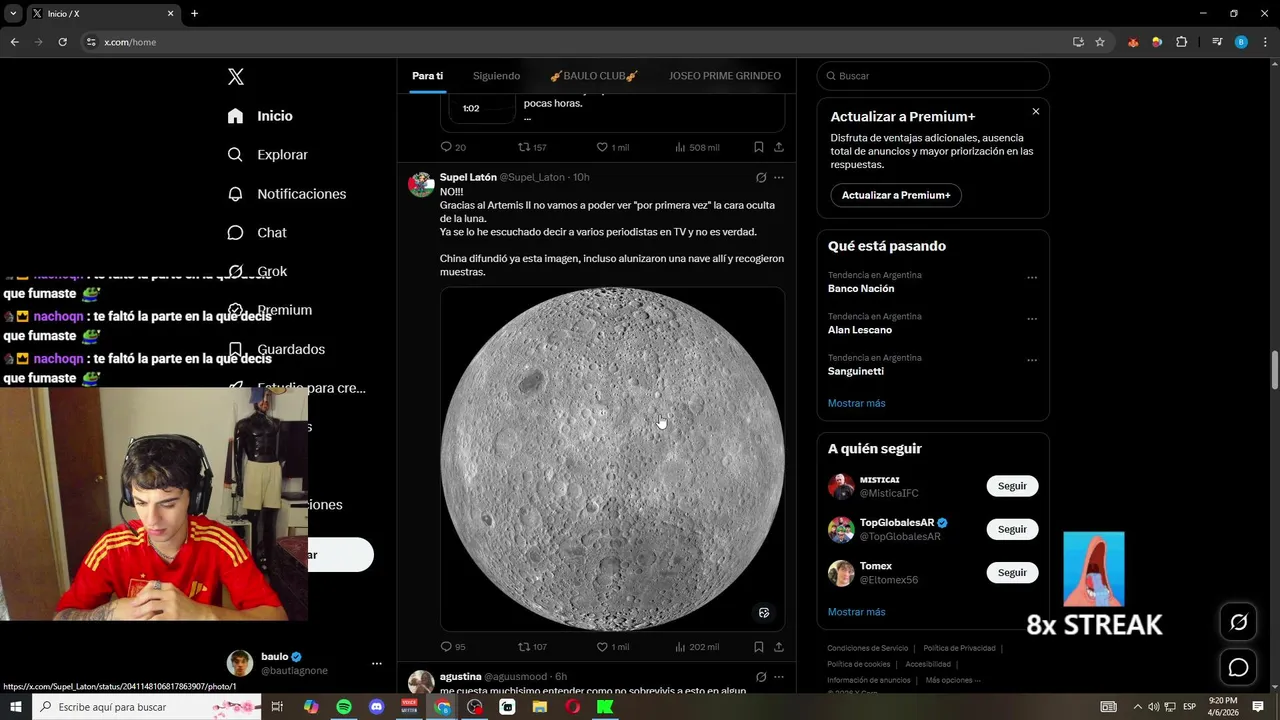The height and width of the screenshot is (720, 1280).
Task: Click Windows search box in taskbar
Action: coord(146,707)
